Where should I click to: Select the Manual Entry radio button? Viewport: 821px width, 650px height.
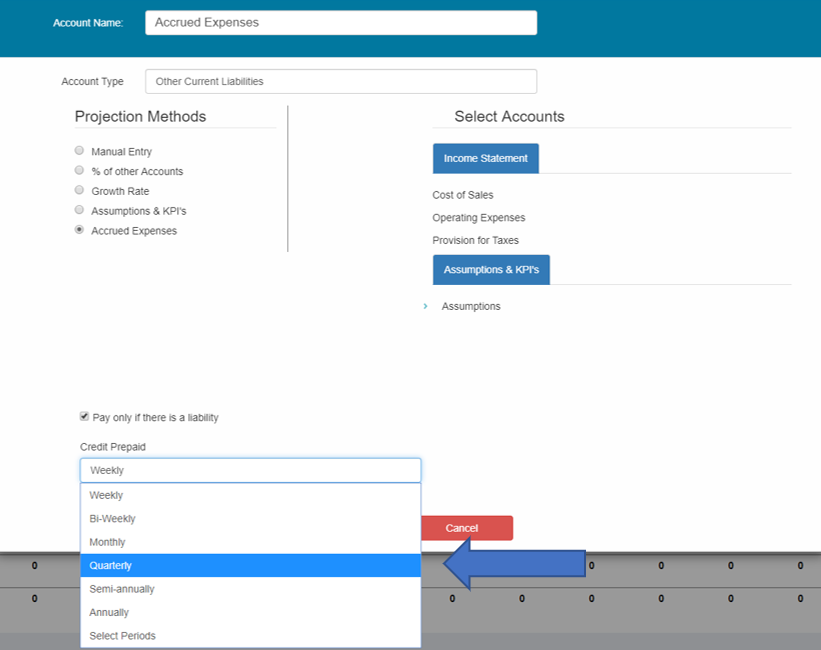(80, 151)
